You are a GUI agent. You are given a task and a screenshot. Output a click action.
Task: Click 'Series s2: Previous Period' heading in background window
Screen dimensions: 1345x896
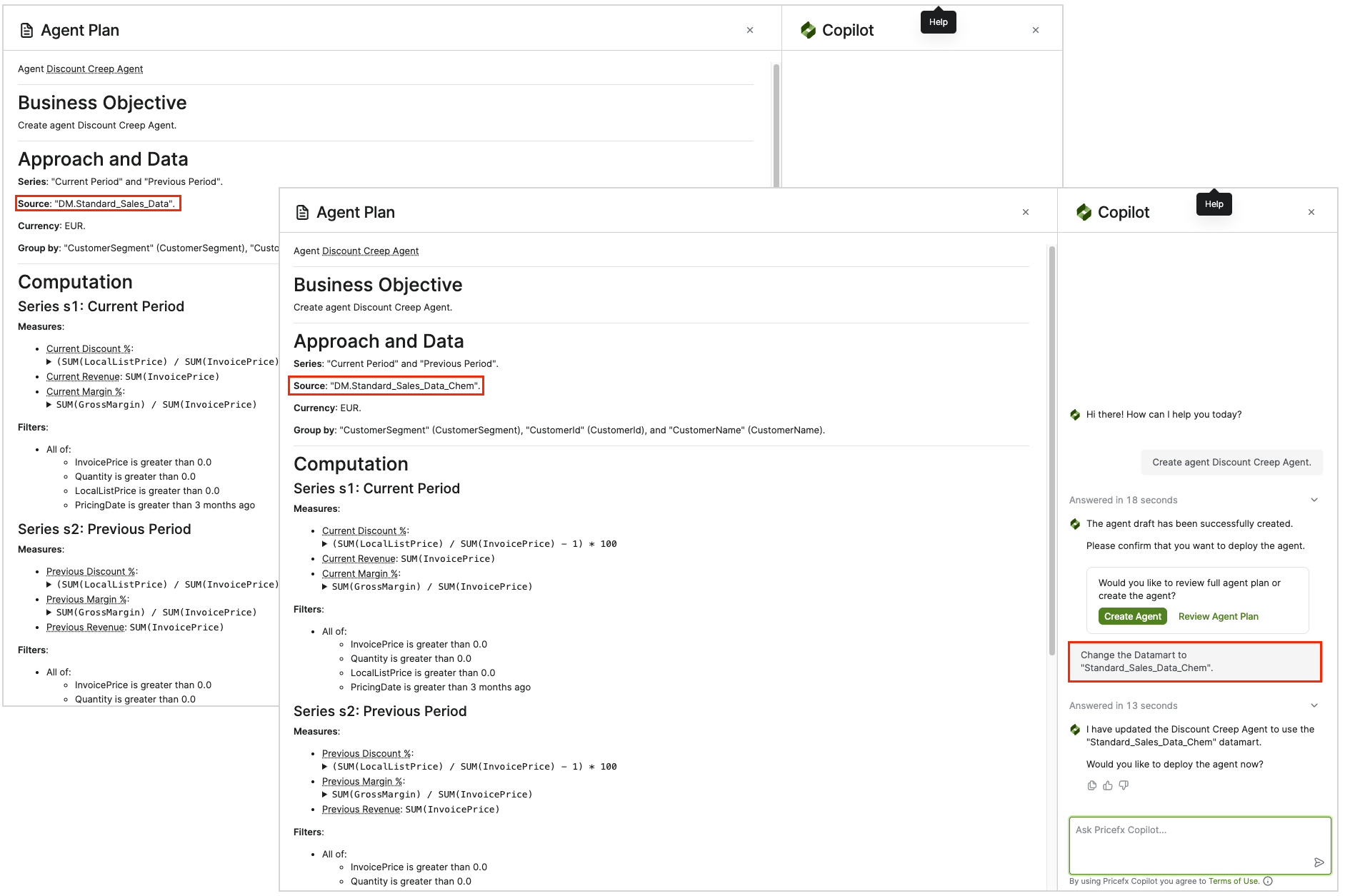point(104,529)
